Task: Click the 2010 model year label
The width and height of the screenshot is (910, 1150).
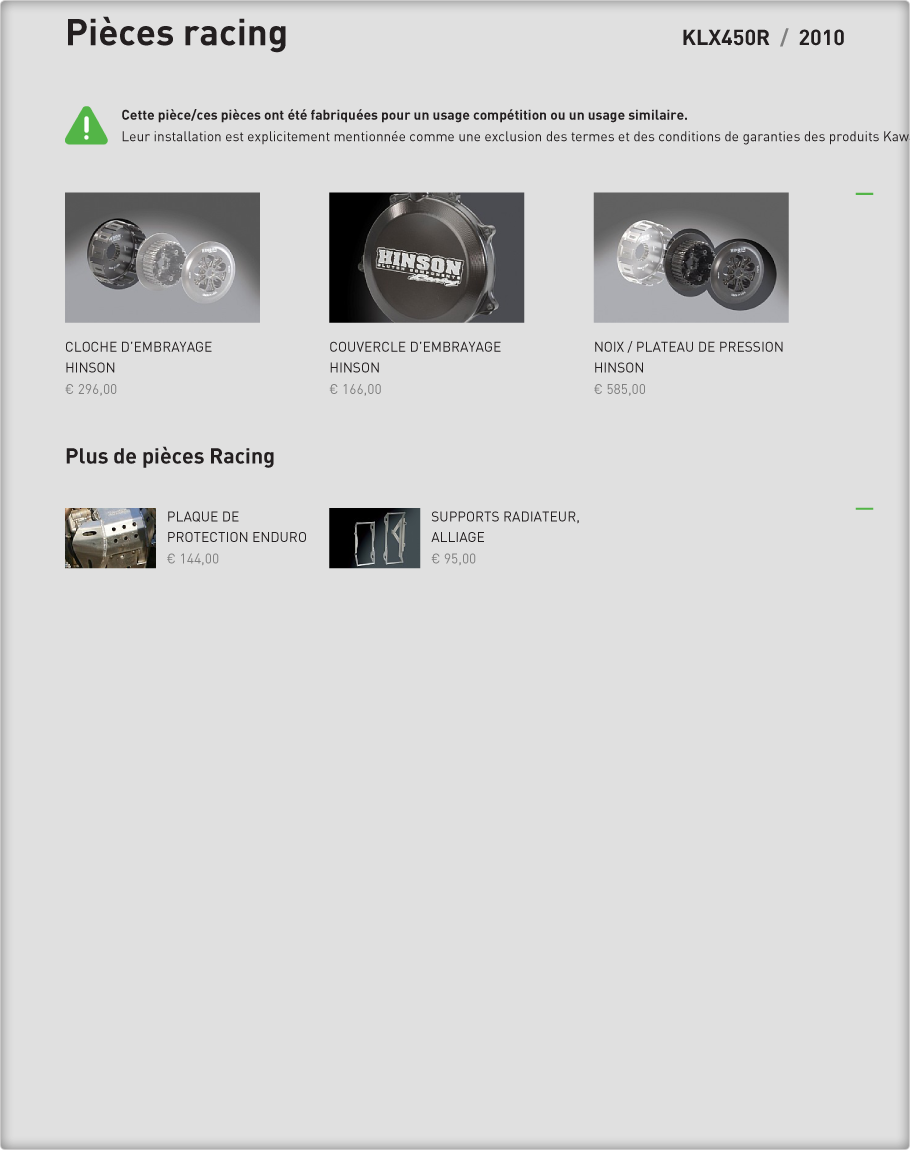Action: click(821, 38)
